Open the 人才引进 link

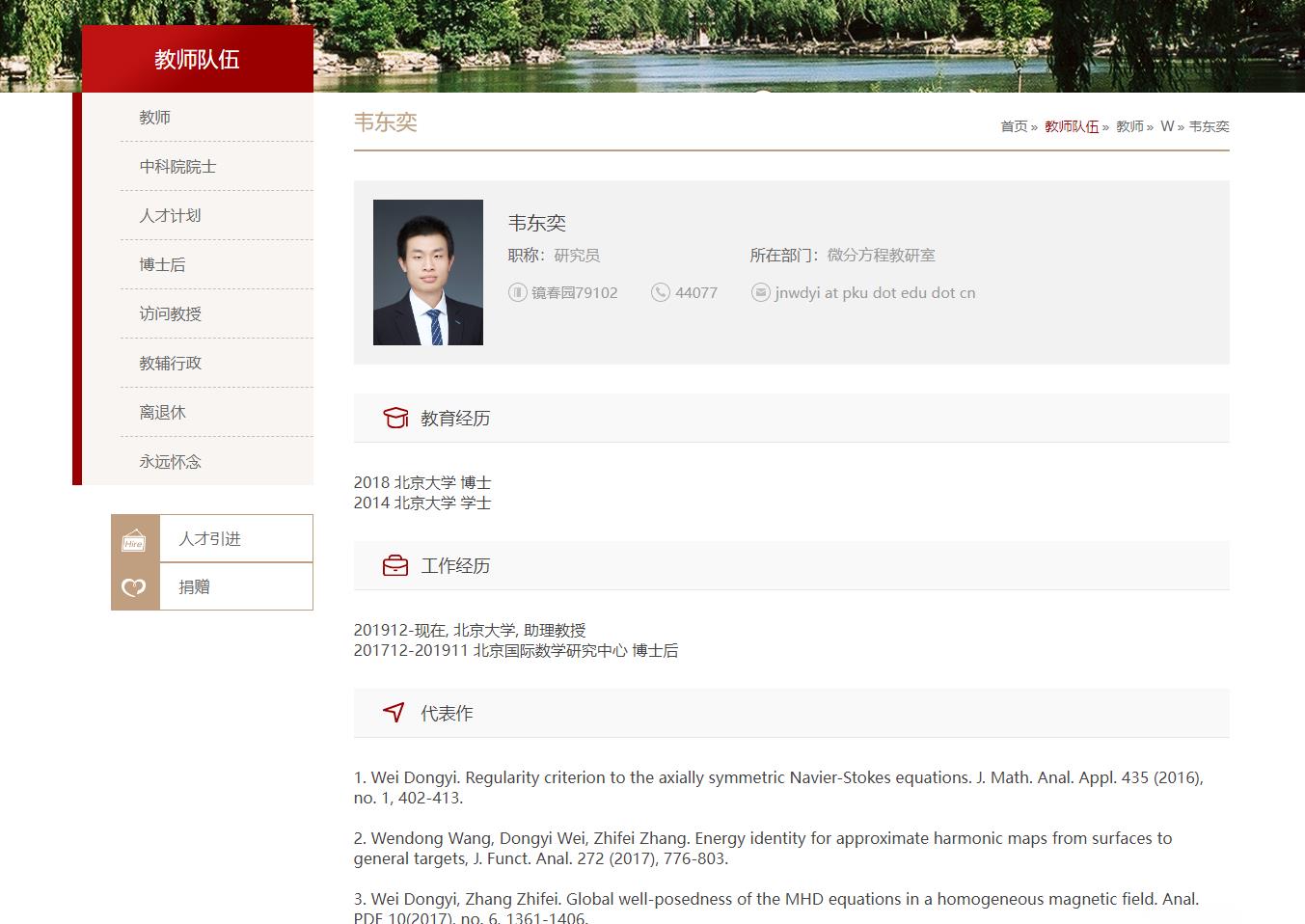pos(210,538)
